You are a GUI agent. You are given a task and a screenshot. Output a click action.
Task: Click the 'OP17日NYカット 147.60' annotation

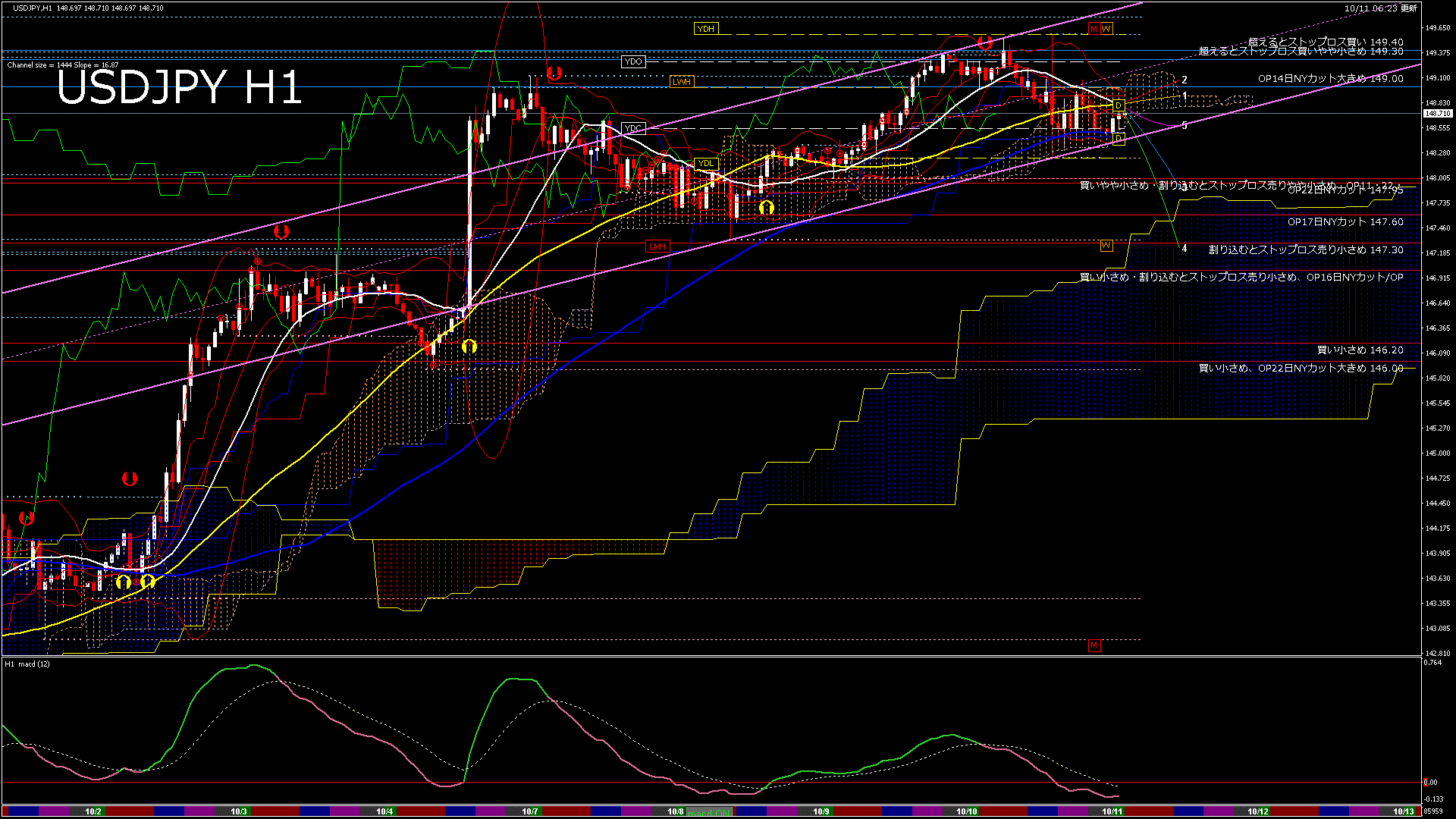click(1345, 222)
